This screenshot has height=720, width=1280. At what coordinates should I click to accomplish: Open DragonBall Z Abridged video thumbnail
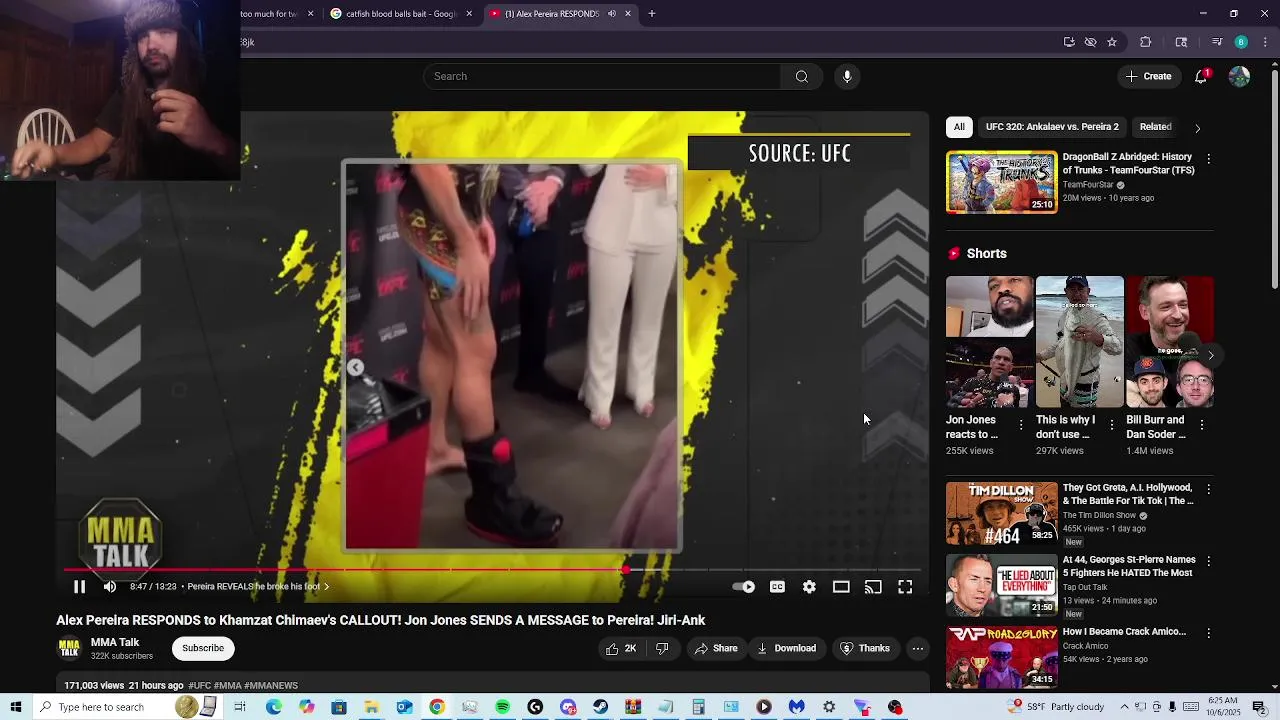tap(1001, 182)
